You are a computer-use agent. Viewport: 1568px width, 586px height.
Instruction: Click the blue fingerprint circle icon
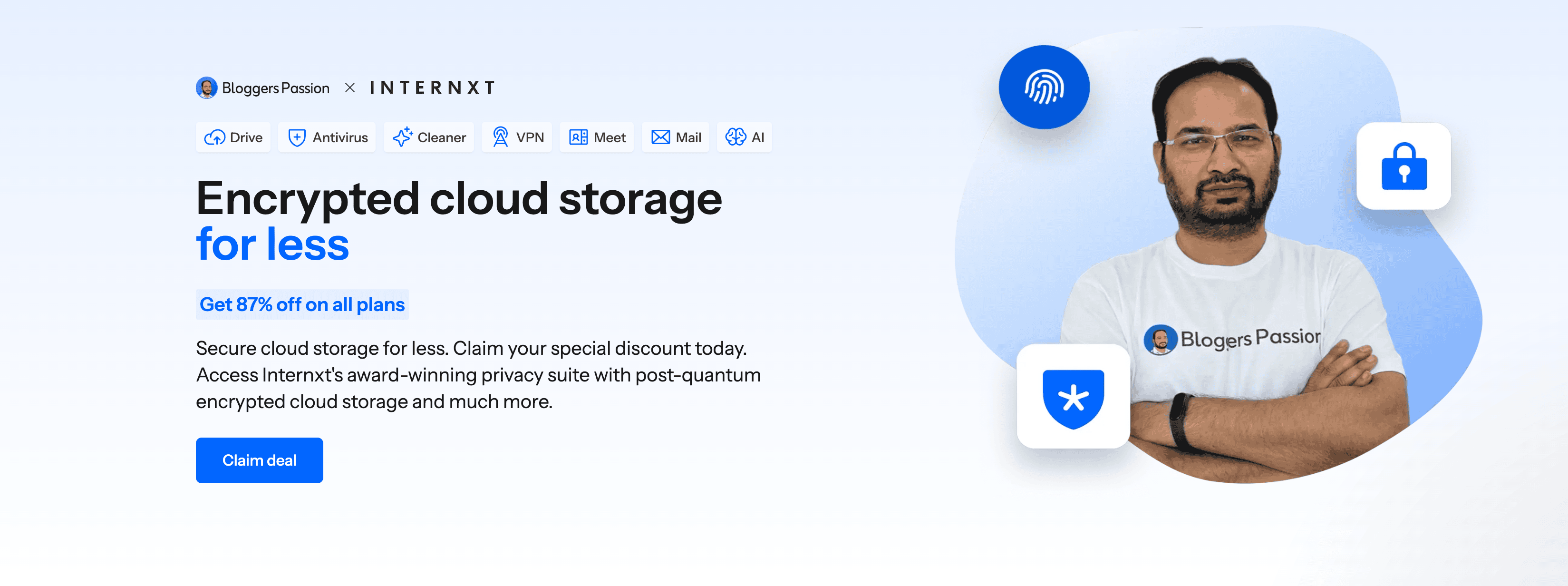1044,87
